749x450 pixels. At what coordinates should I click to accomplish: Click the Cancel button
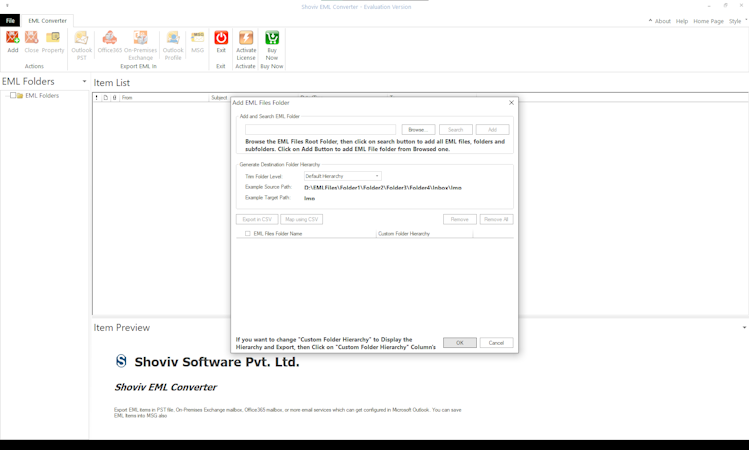(496, 343)
